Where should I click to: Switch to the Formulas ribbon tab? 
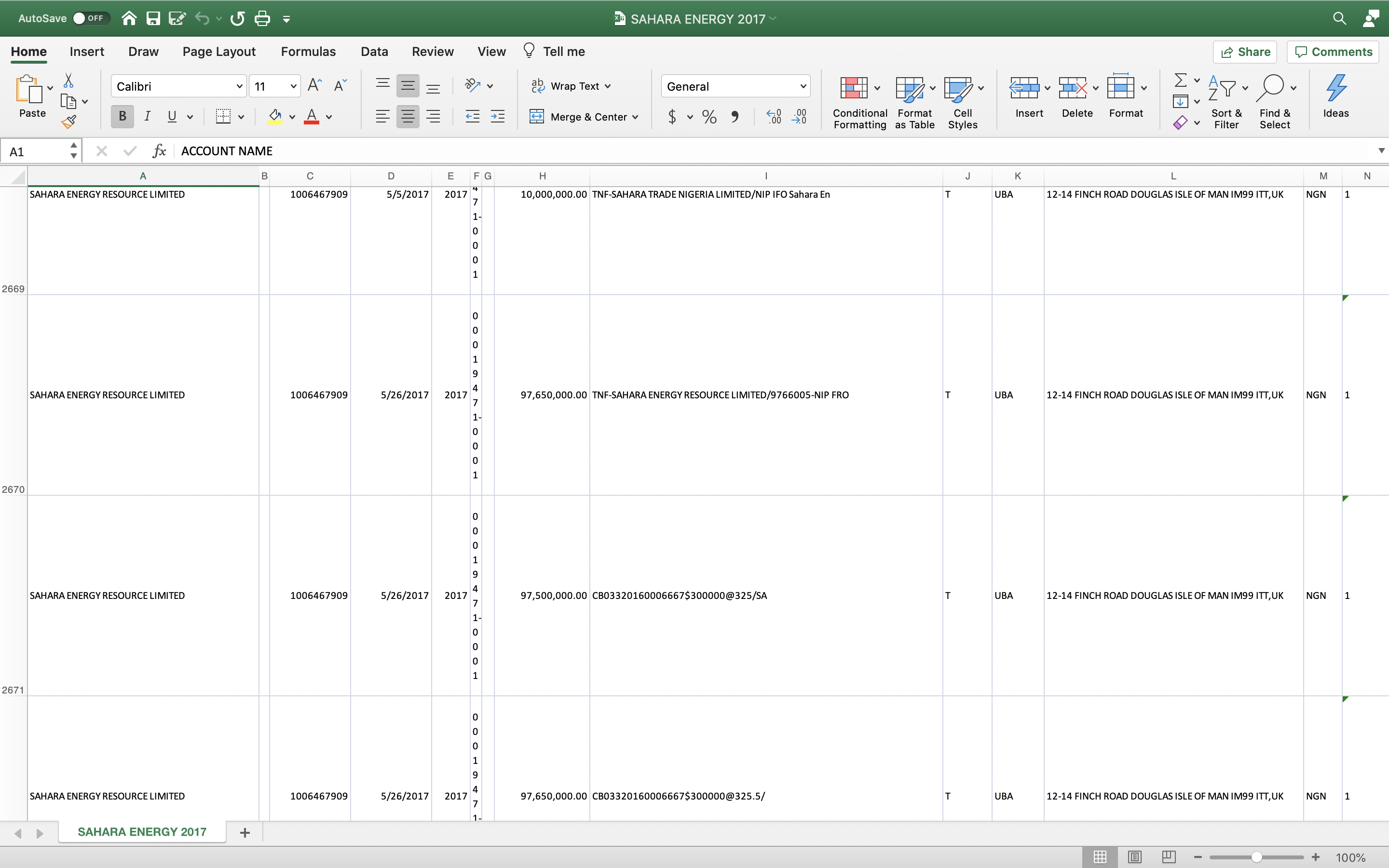coord(308,52)
